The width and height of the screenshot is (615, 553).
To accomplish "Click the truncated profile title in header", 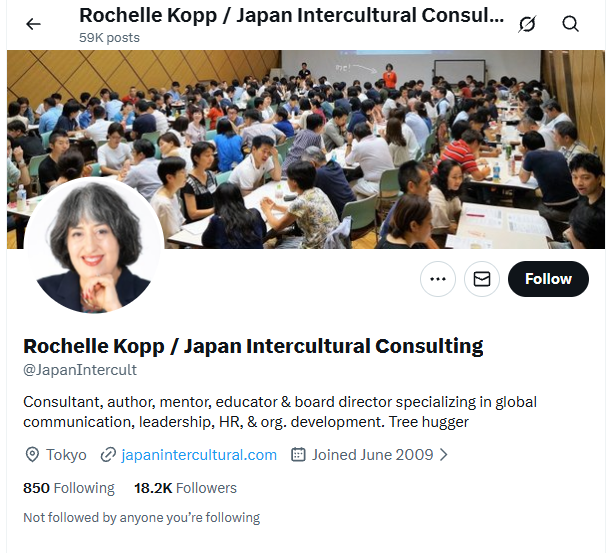I will click(292, 16).
